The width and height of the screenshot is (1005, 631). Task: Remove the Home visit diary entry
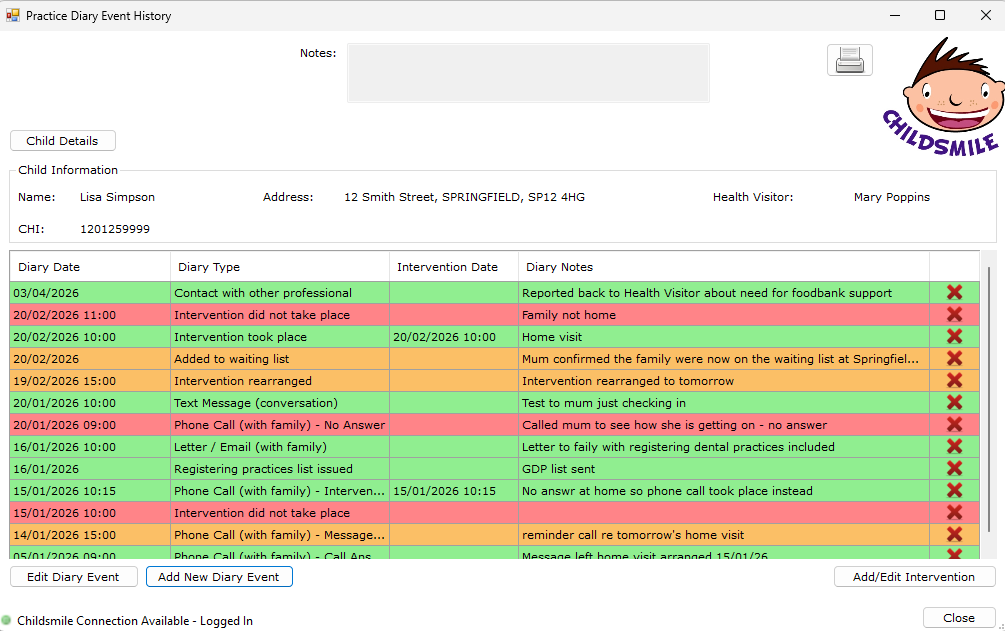click(954, 337)
